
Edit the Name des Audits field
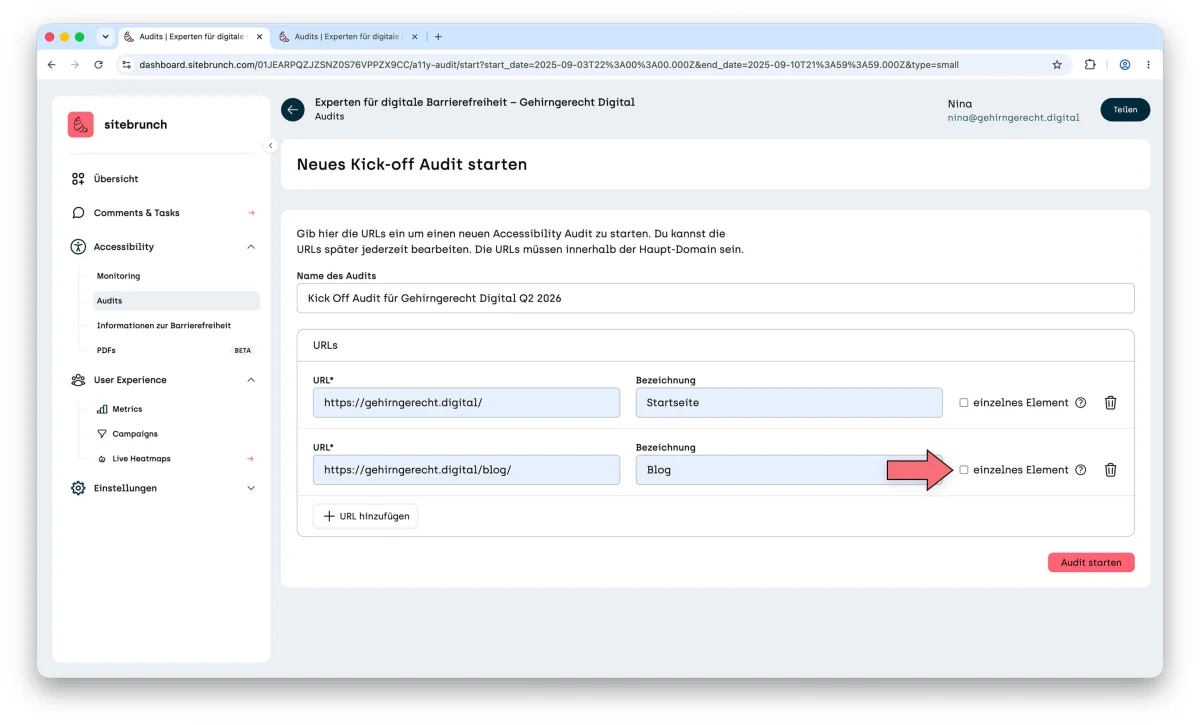tap(715, 298)
